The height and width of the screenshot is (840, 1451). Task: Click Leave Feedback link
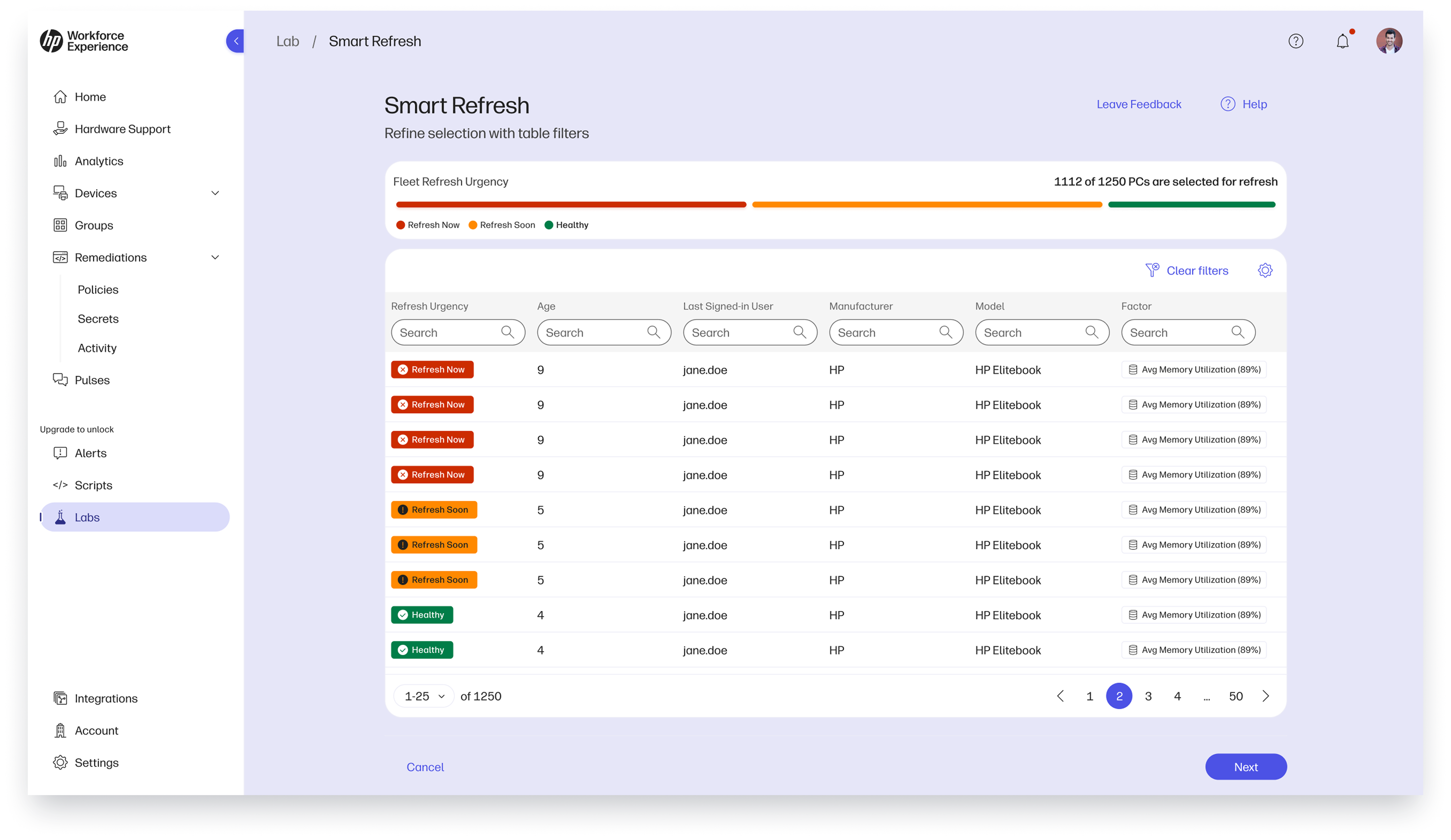1138,104
